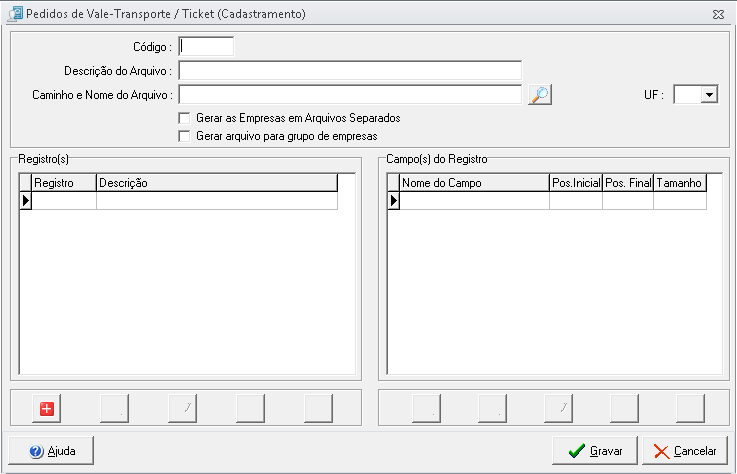Click the Caminho e Nome do Arquivo field
This screenshot has width=737, height=474.
pyautogui.click(x=350, y=95)
